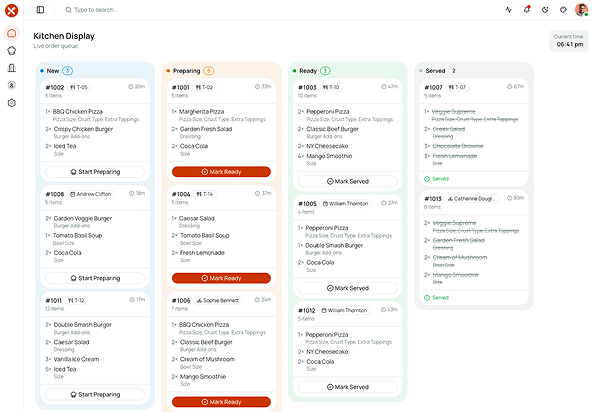This screenshot has height=412, width=592.
Task: Start Preparing order #1008
Action: click(95, 278)
